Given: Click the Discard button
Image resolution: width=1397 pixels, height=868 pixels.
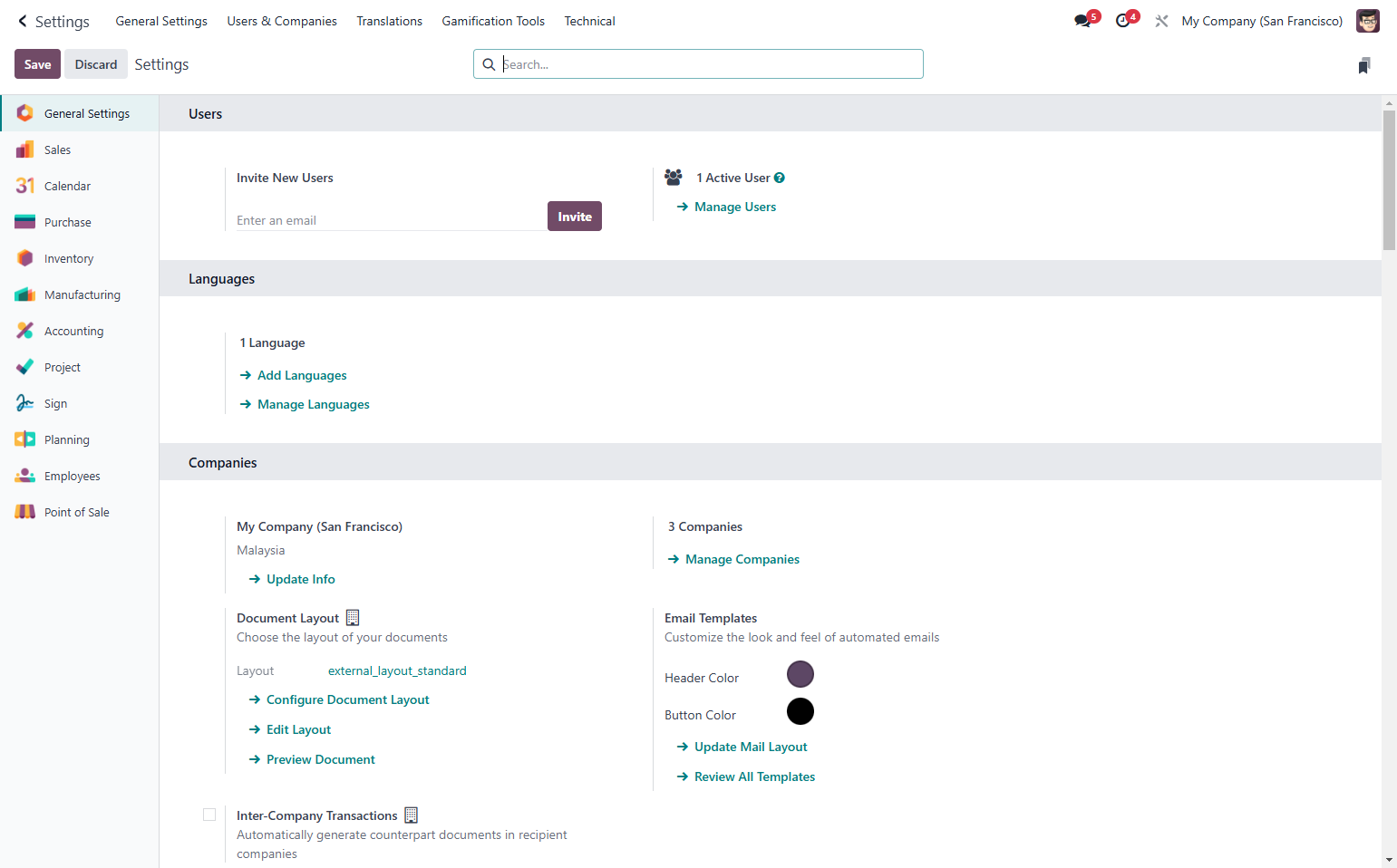Looking at the screenshot, I should point(96,64).
